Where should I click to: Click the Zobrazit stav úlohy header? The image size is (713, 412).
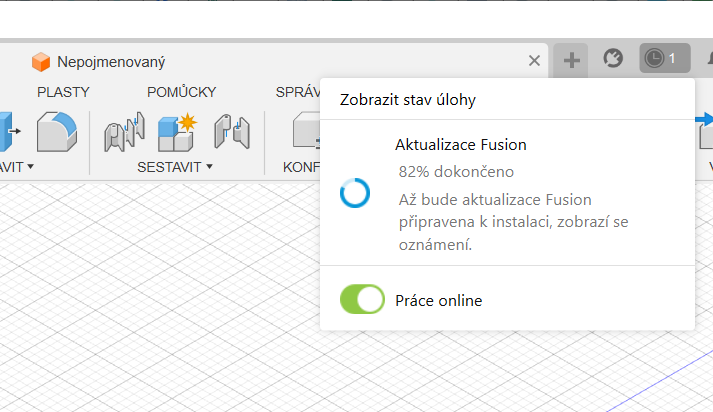408,100
